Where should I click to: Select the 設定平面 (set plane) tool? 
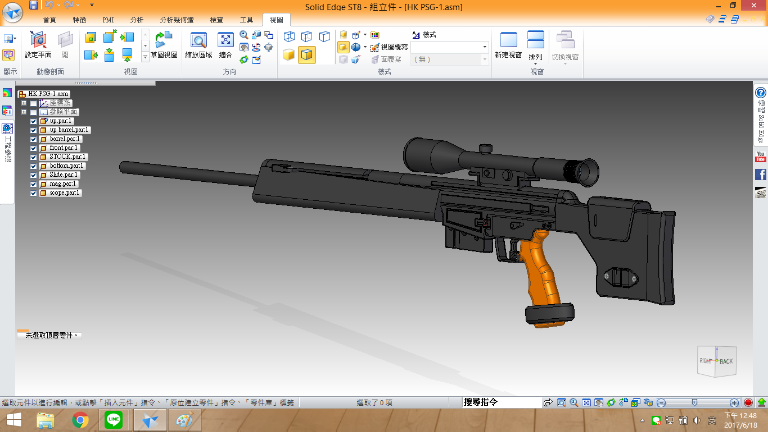pos(38,45)
